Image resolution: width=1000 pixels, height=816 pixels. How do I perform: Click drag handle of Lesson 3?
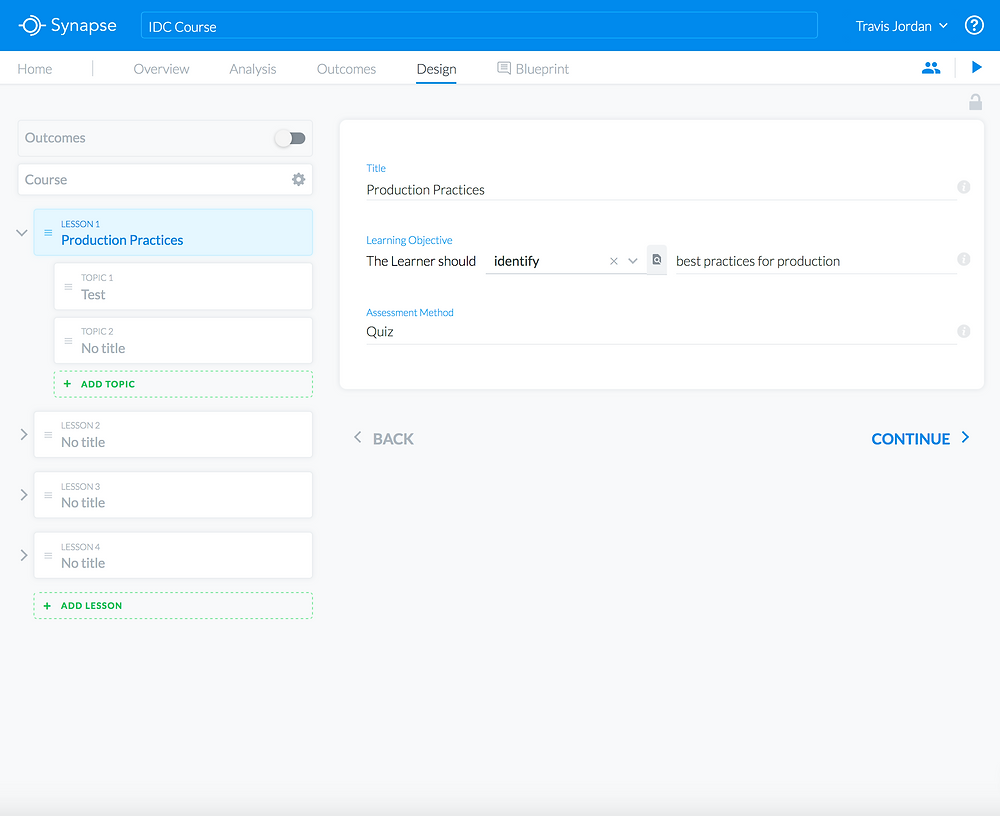pos(48,495)
